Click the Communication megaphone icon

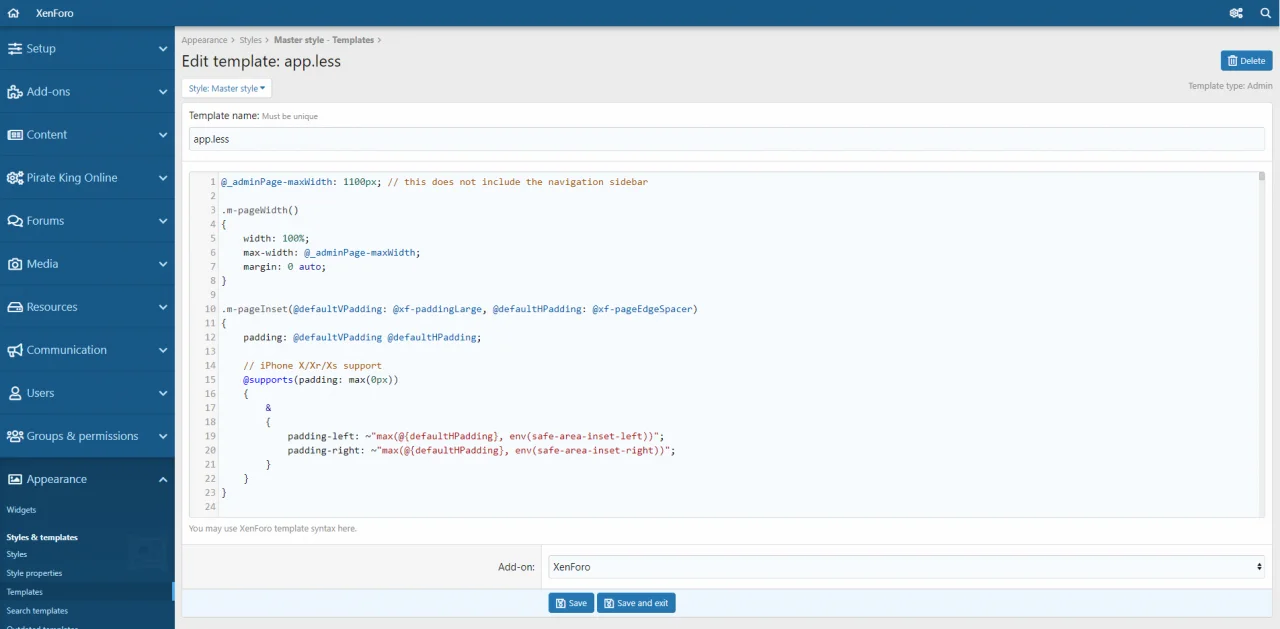tap(15, 350)
